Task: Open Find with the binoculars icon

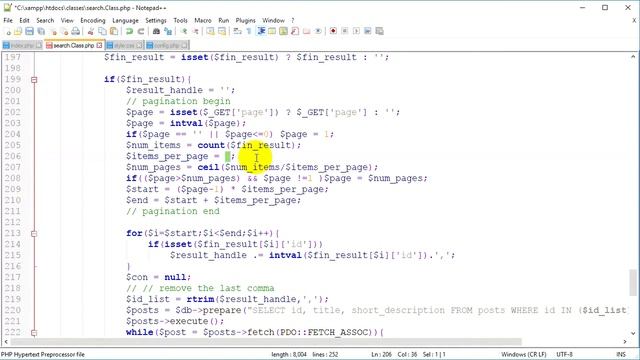Action: pyautogui.click(x=156, y=31)
